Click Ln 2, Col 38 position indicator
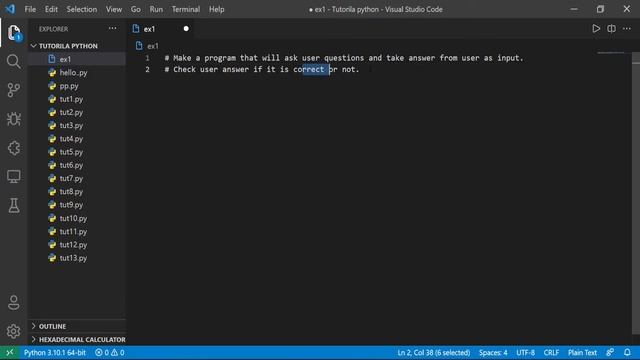The width and height of the screenshot is (640, 360). pyautogui.click(x=433, y=353)
